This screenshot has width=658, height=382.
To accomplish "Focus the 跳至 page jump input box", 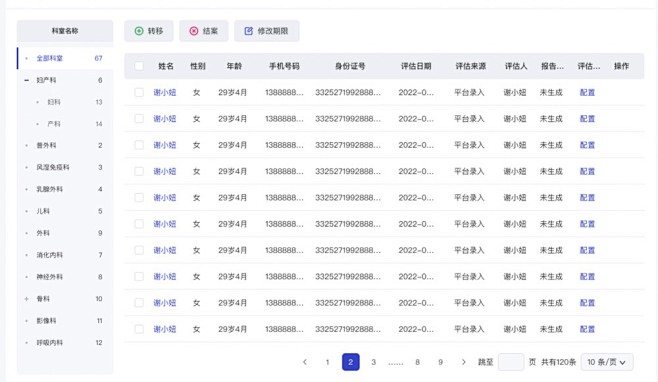I will 511,362.
